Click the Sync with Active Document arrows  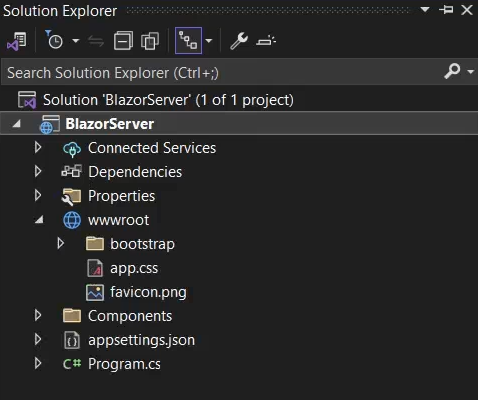coord(96,41)
